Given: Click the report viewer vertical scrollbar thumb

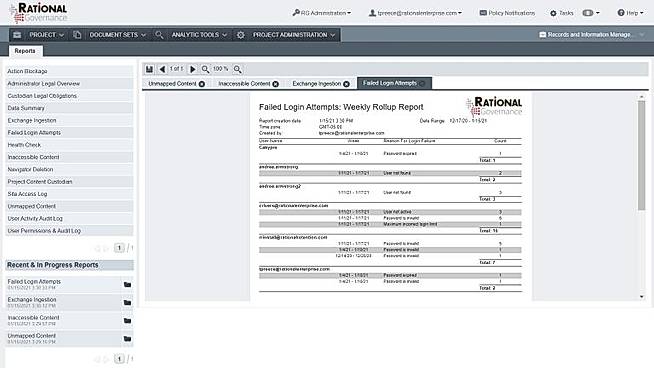Looking at the screenshot, I should click(641, 155).
